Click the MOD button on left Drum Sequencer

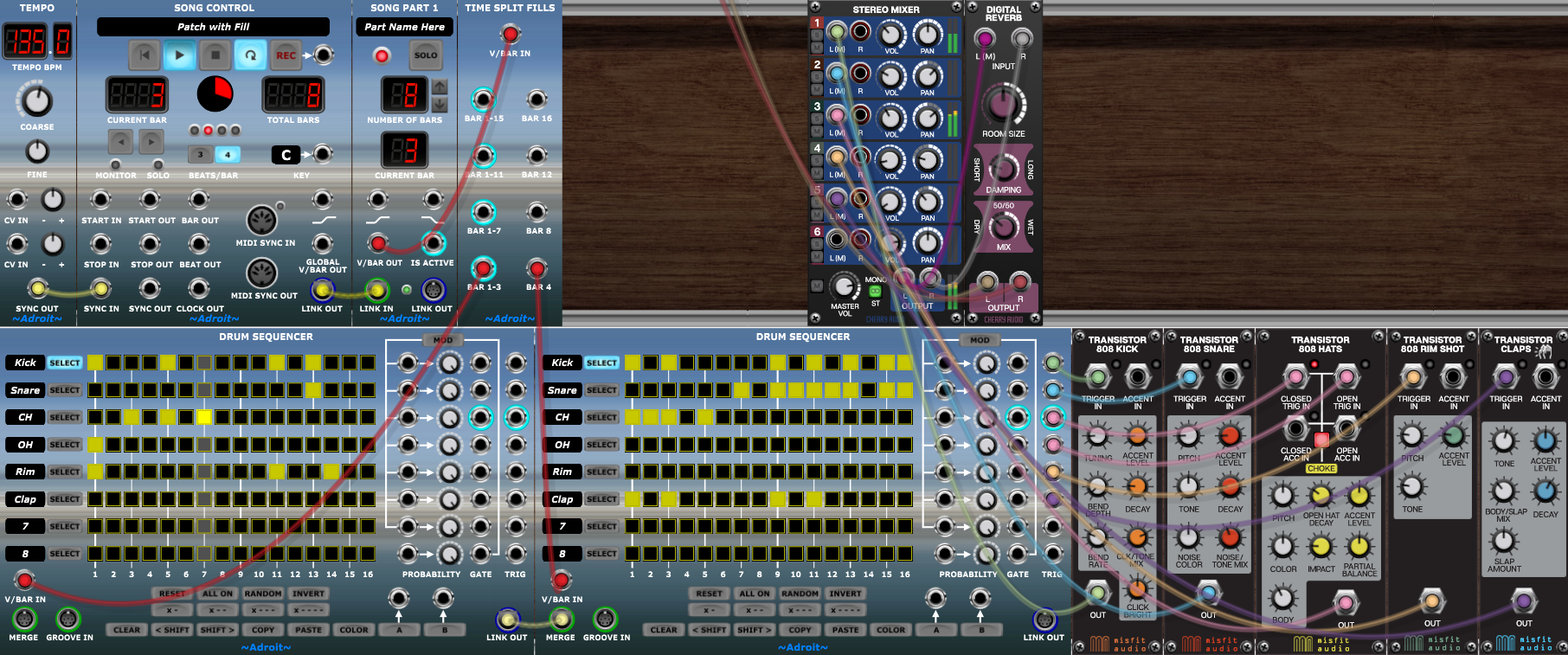tap(442, 340)
